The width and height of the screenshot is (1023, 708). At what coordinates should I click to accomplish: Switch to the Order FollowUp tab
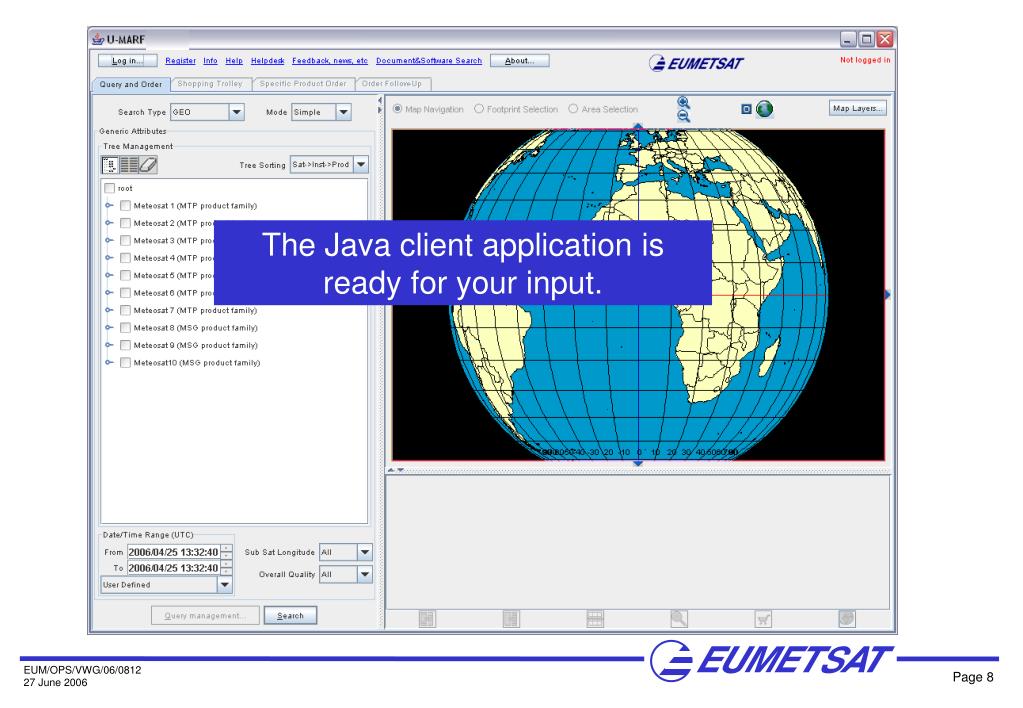tap(392, 84)
